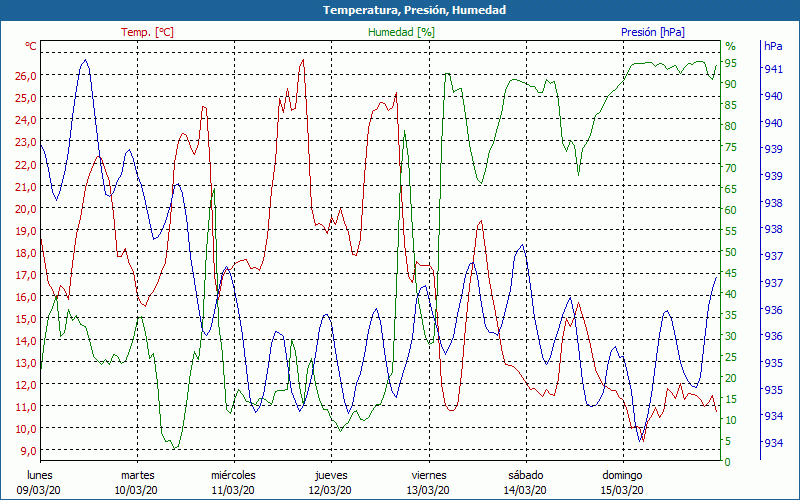Click the "60" humidity axis value

tap(731, 210)
